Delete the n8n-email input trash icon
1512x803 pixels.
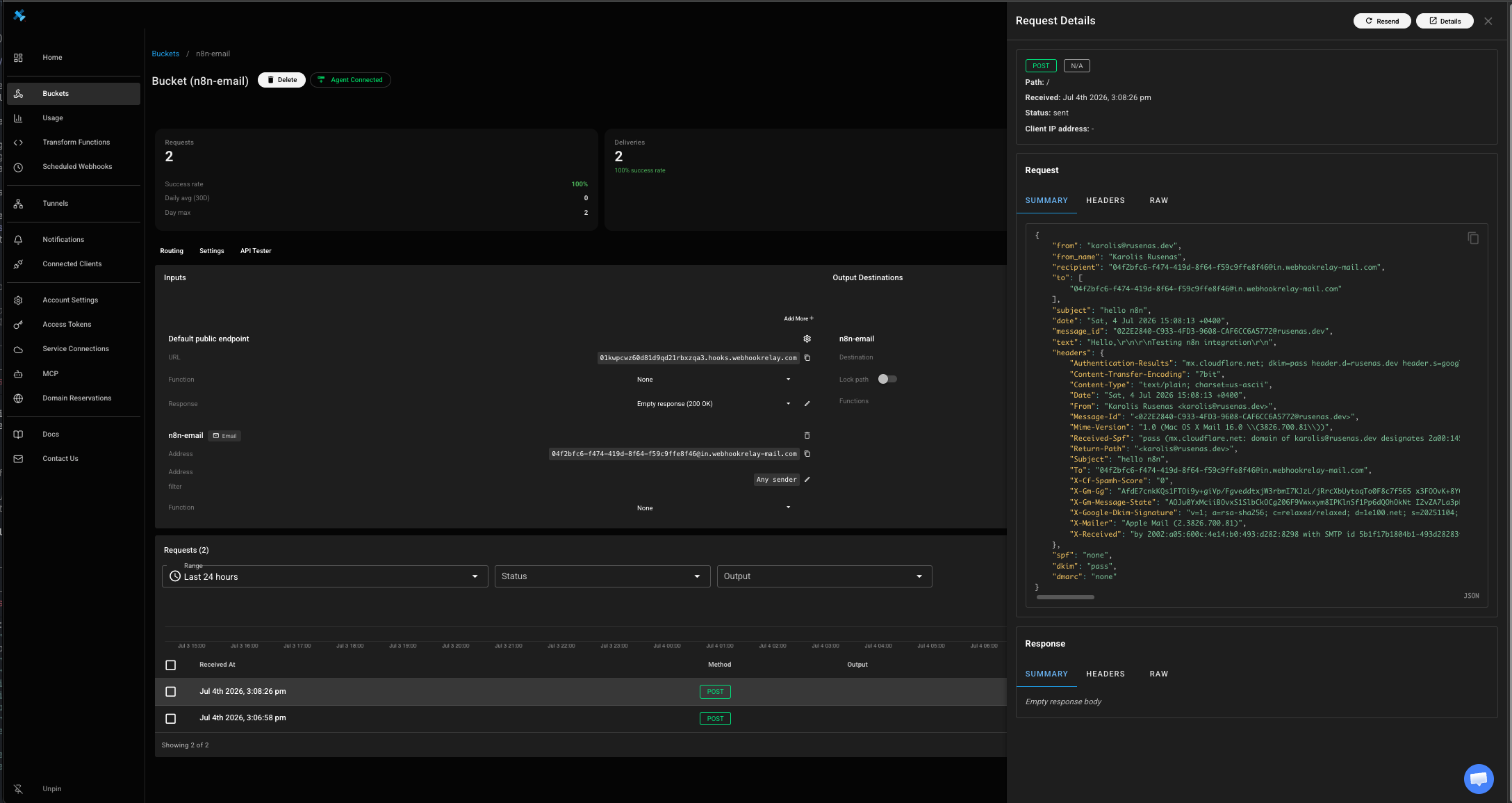[807, 436]
